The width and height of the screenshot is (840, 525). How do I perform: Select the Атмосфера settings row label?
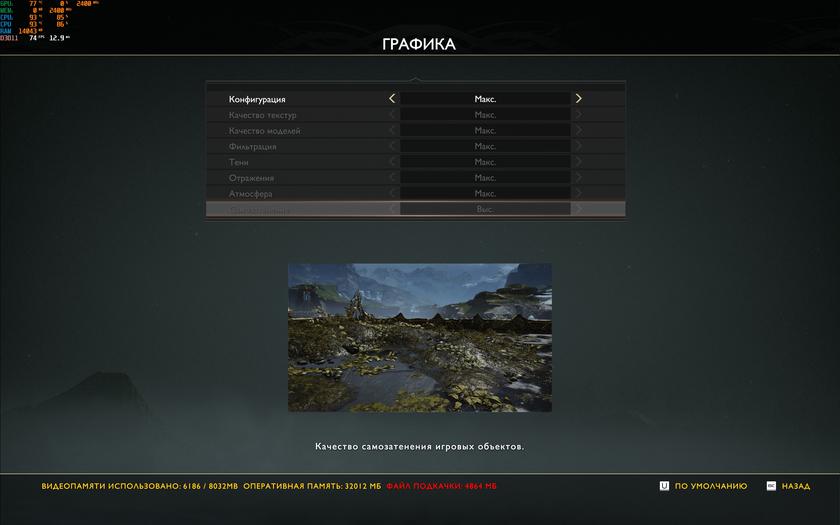pos(250,193)
